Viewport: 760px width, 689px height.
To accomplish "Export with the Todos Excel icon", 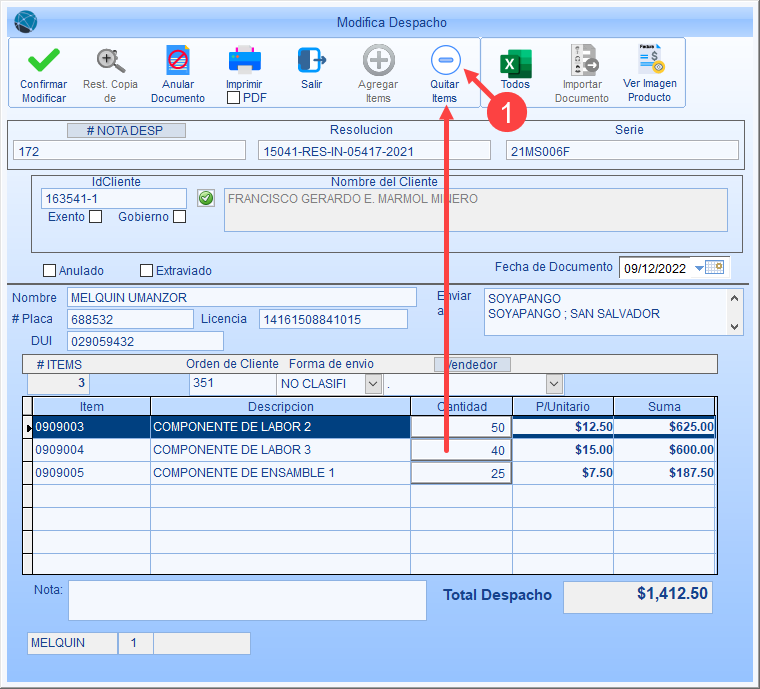I will pos(516,63).
